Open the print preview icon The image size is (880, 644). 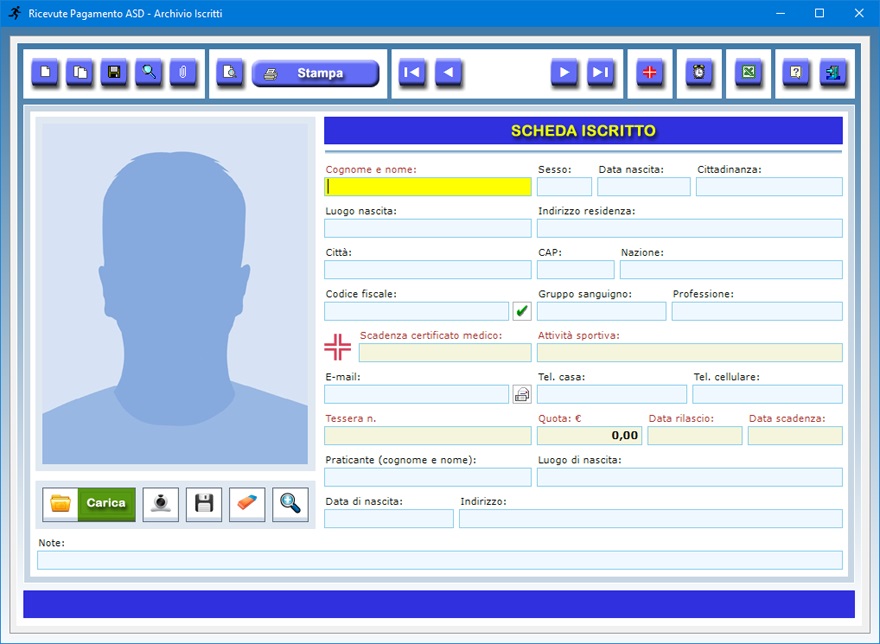coord(230,72)
